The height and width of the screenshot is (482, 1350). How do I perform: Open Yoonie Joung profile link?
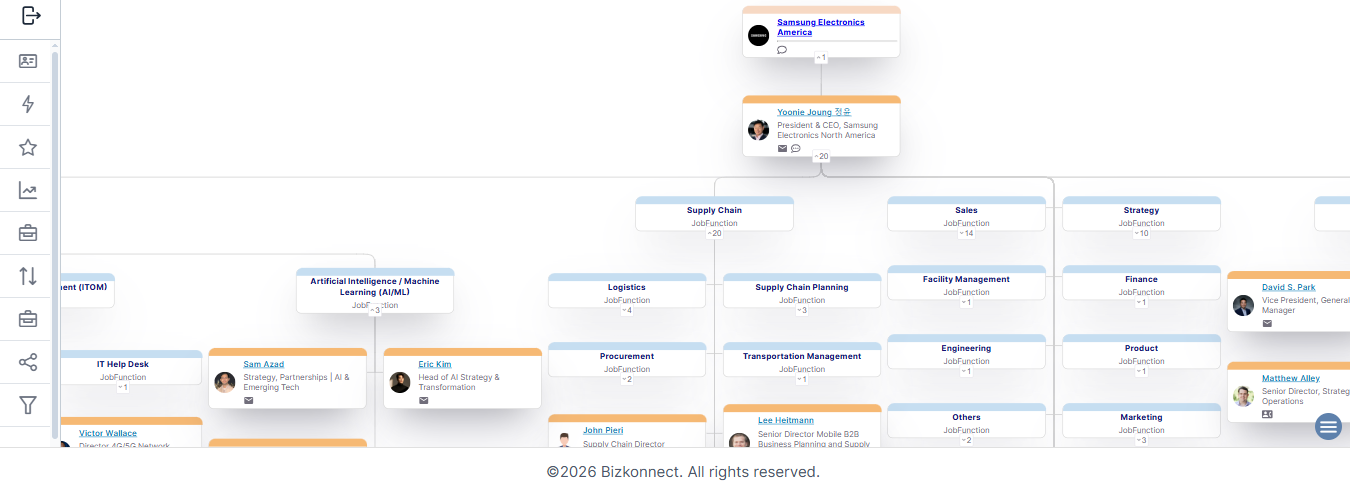coord(814,112)
